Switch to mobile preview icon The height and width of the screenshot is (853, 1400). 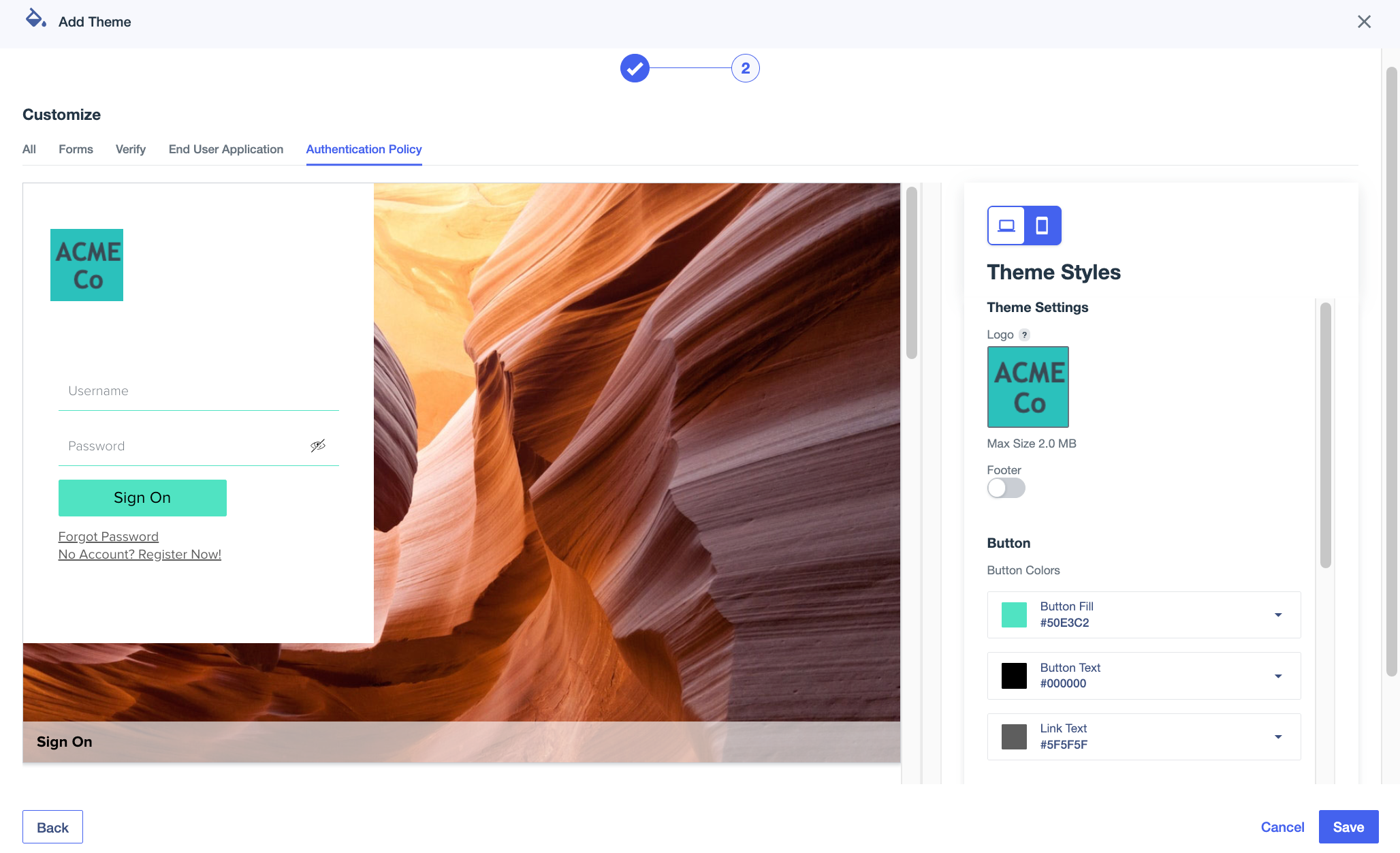pos(1042,226)
